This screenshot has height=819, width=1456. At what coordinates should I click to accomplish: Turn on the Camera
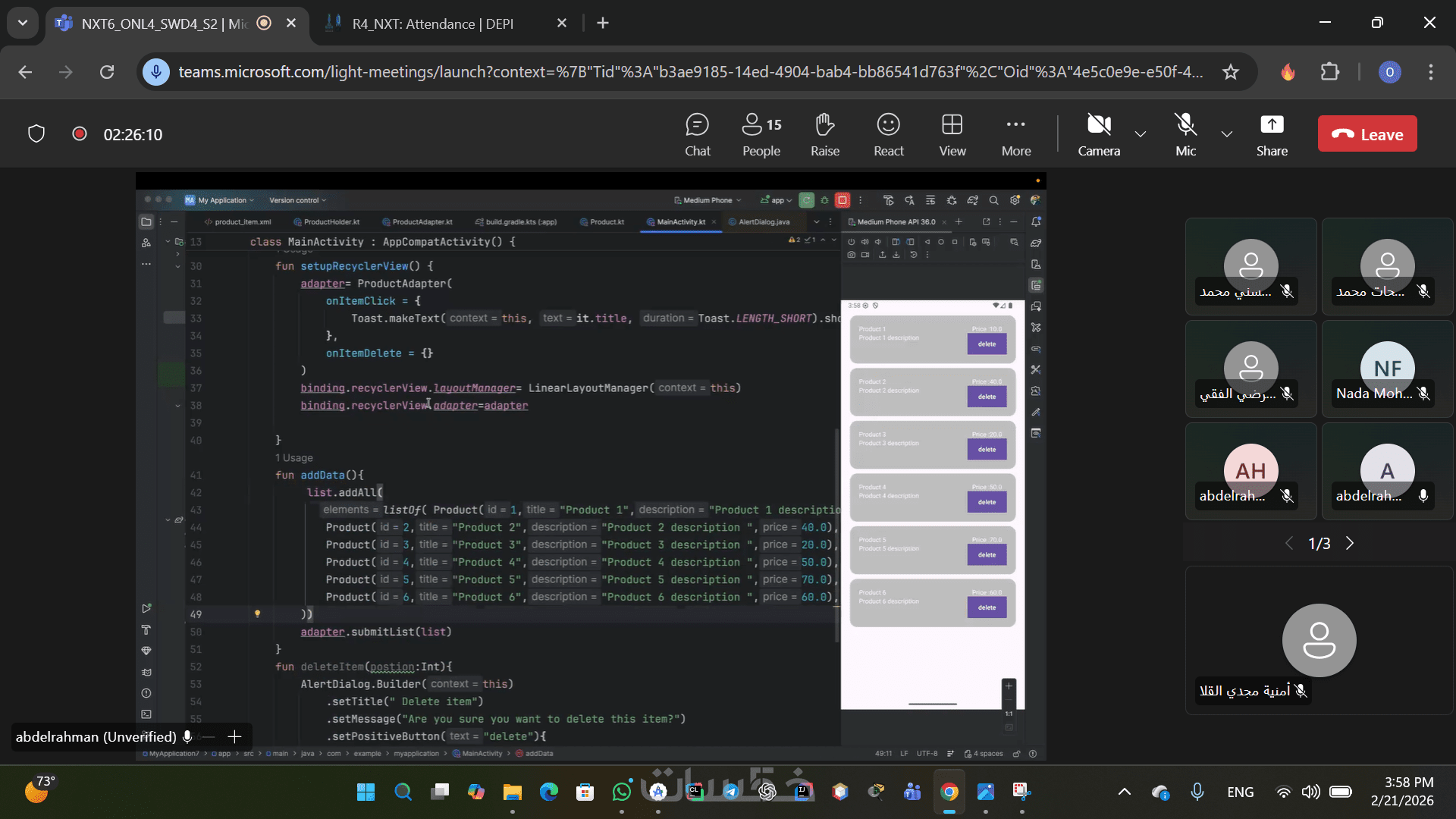[1098, 134]
